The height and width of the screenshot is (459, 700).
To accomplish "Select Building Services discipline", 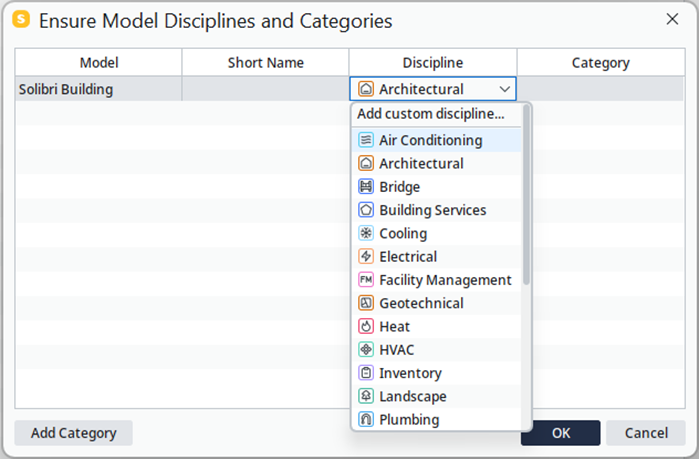I will pyautogui.click(x=437, y=210).
